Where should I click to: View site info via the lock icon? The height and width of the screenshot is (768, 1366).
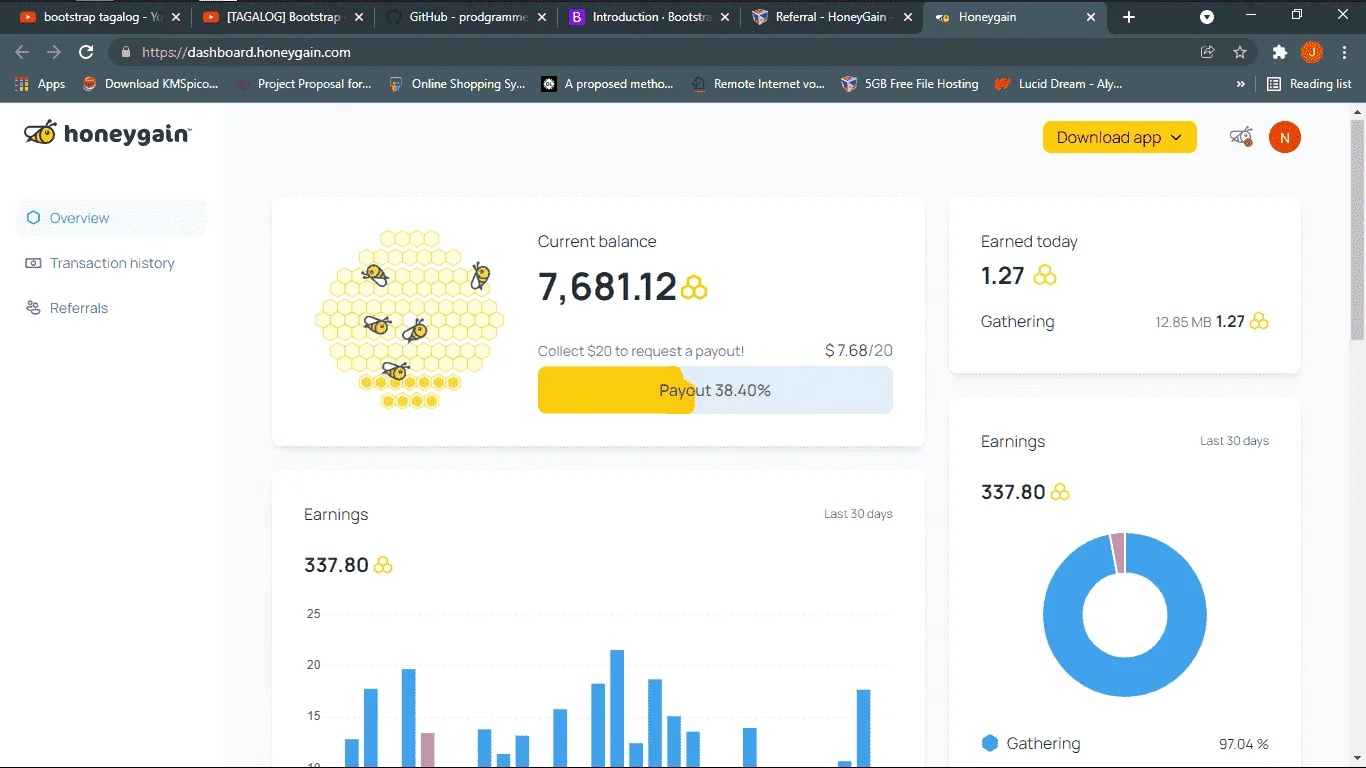click(125, 52)
